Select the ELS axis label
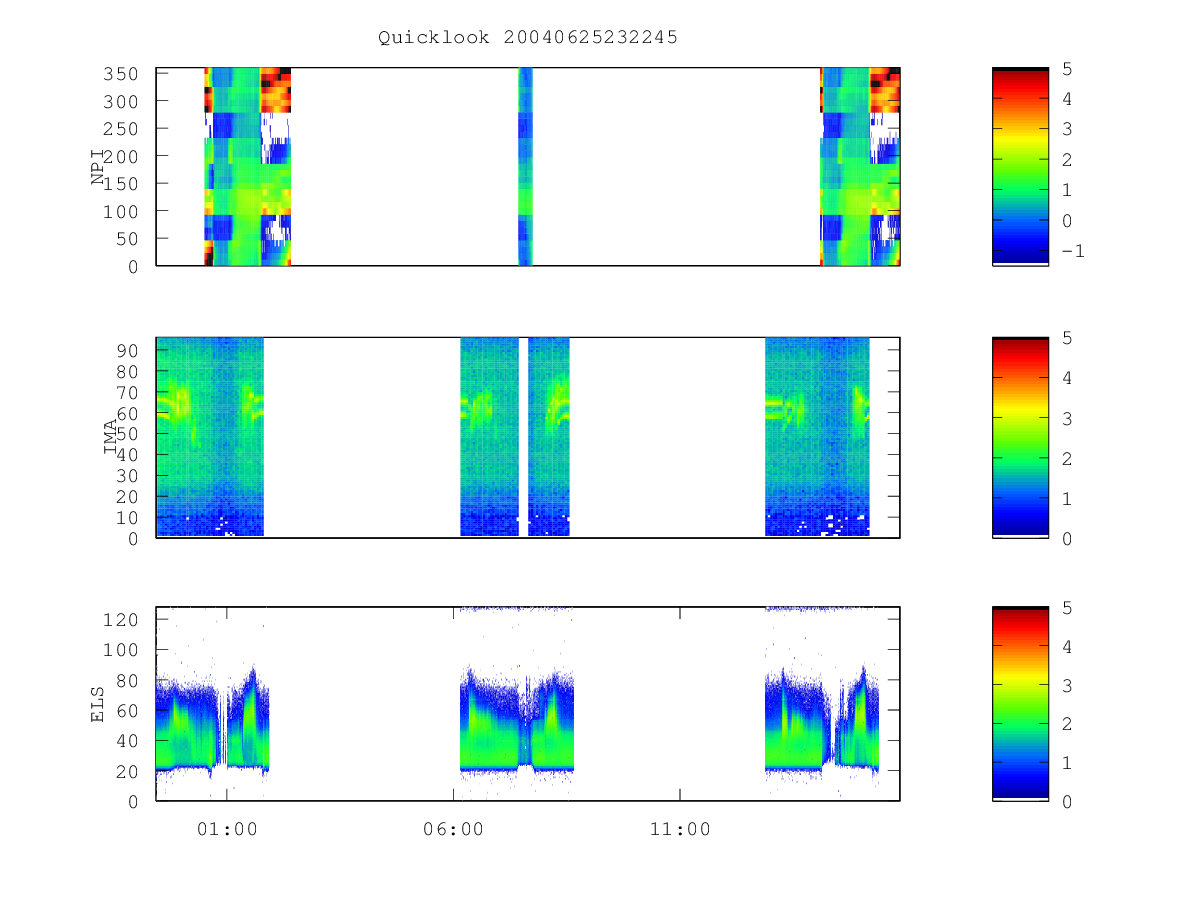The height and width of the screenshot is (900, 1200). (x=99, y=704)
